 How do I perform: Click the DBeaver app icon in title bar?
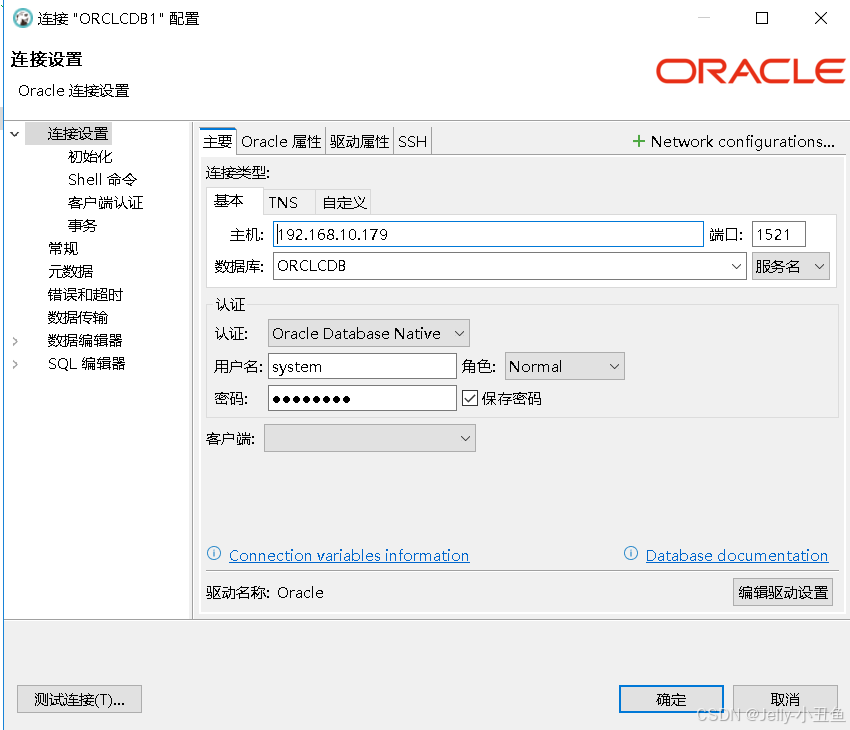(22, 18)
